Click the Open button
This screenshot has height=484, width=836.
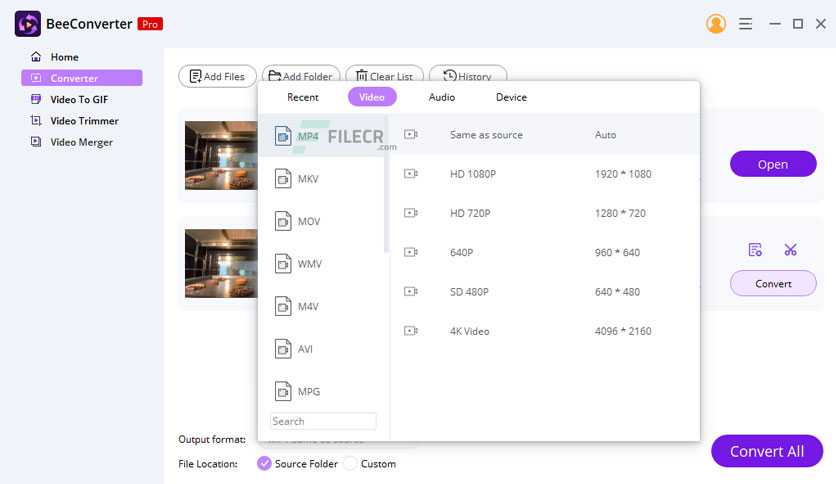pyautogui.click(x=773, y=164)
